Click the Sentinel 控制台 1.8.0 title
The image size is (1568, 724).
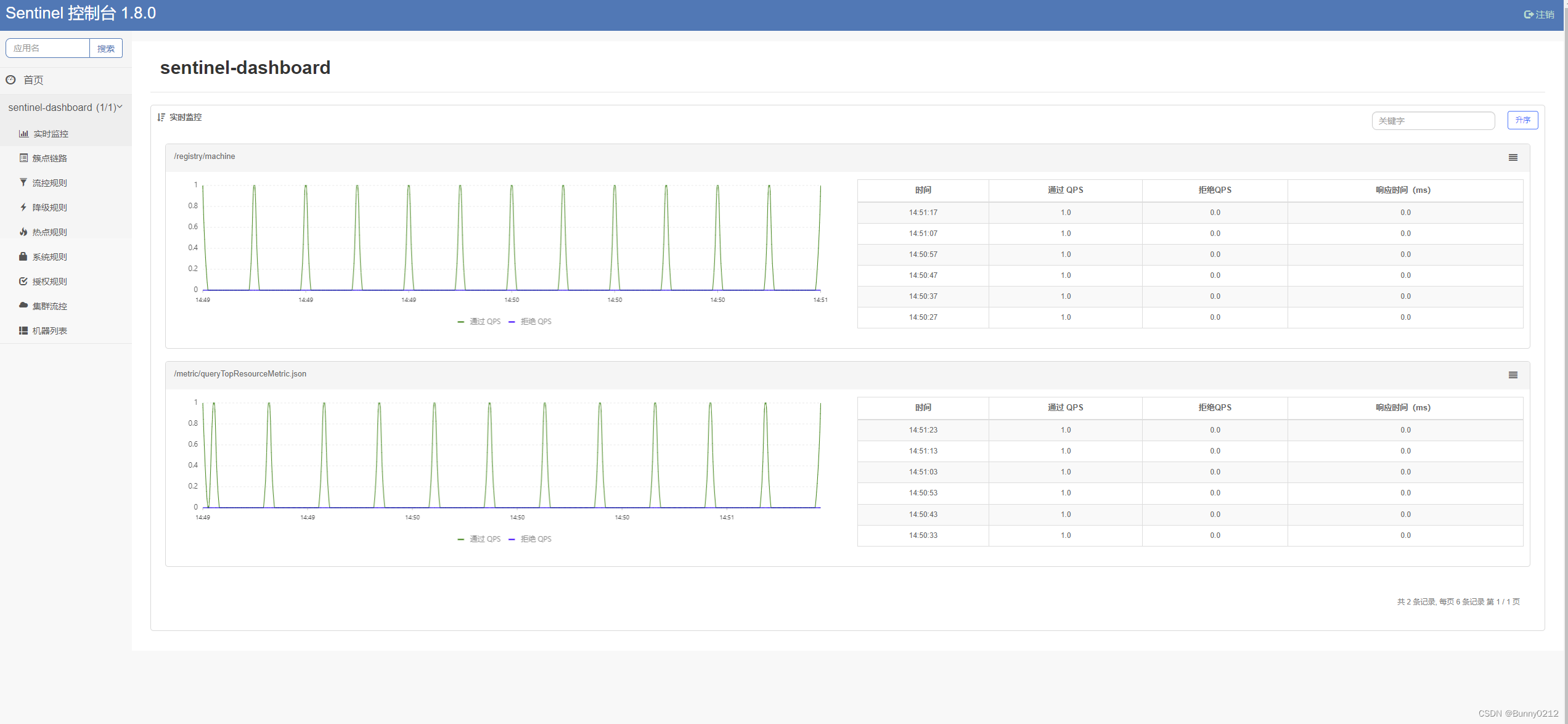[81, 13]
